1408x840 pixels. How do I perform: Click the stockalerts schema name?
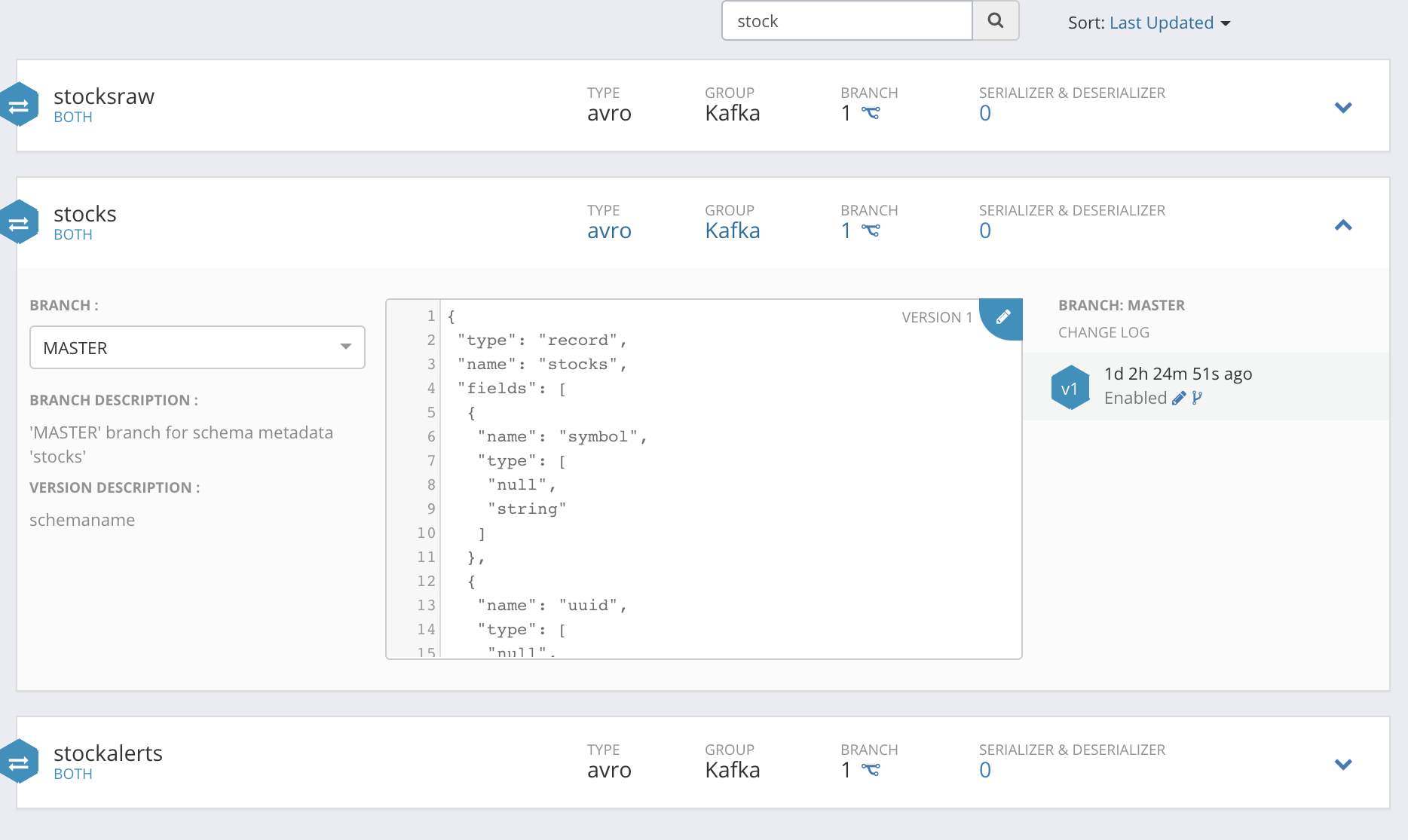tap(108, 753)
